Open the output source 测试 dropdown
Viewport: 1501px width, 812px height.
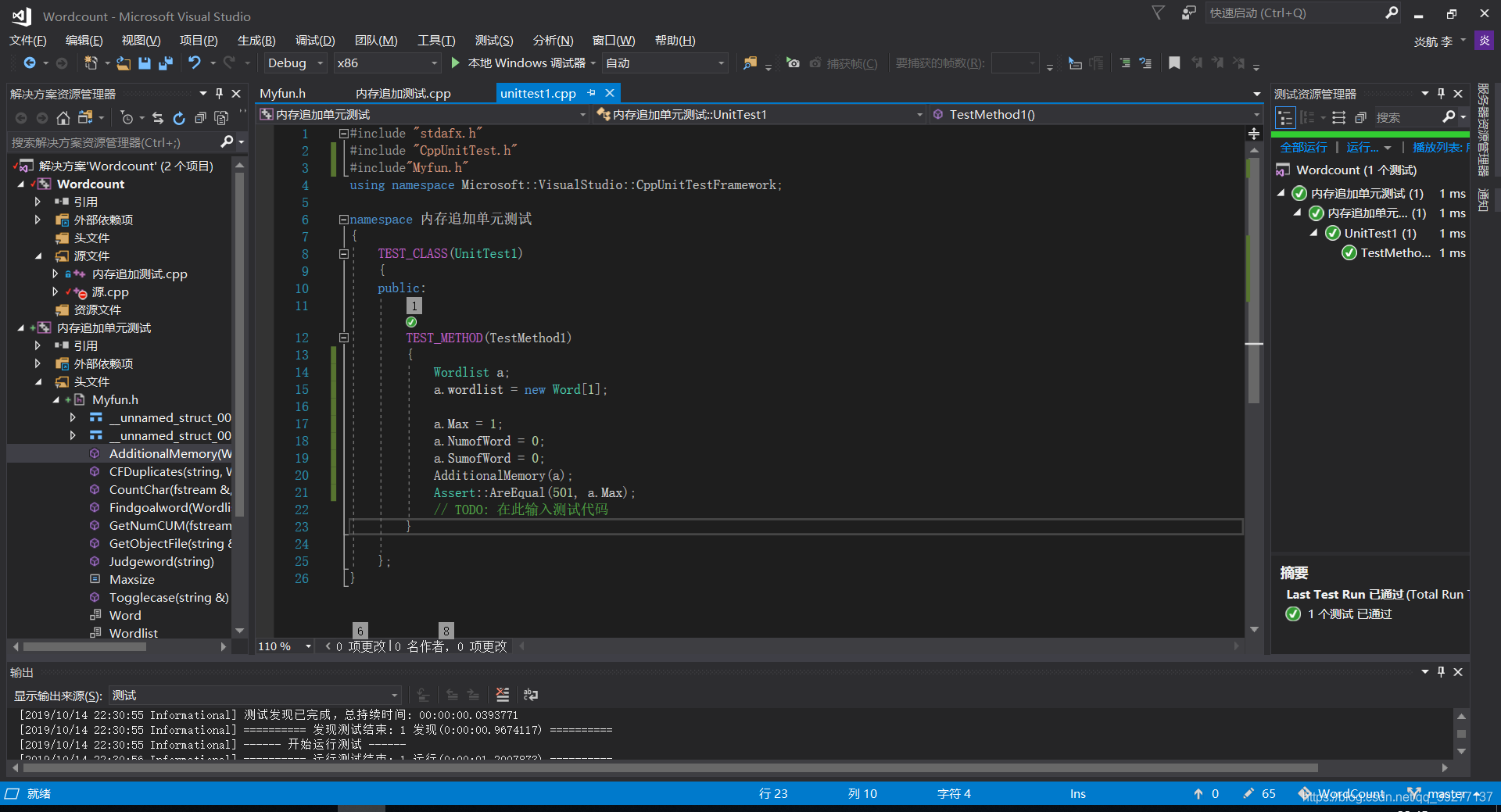(x=255, y=696)
